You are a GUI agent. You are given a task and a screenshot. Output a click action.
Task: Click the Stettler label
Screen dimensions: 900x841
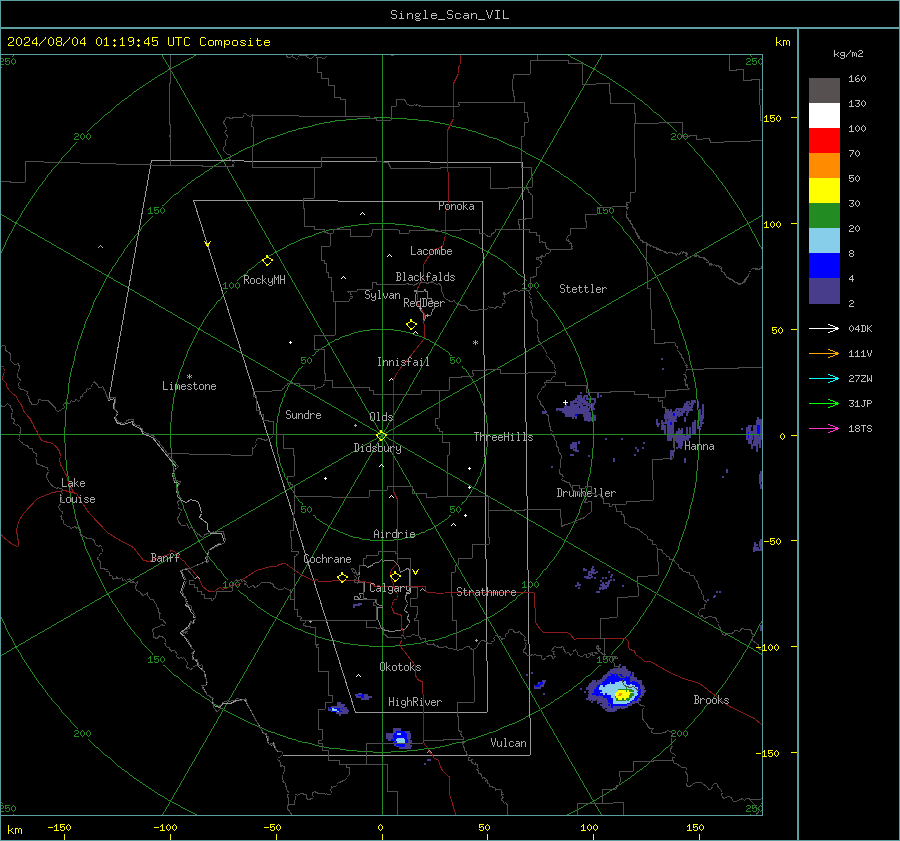coord(583,289)
